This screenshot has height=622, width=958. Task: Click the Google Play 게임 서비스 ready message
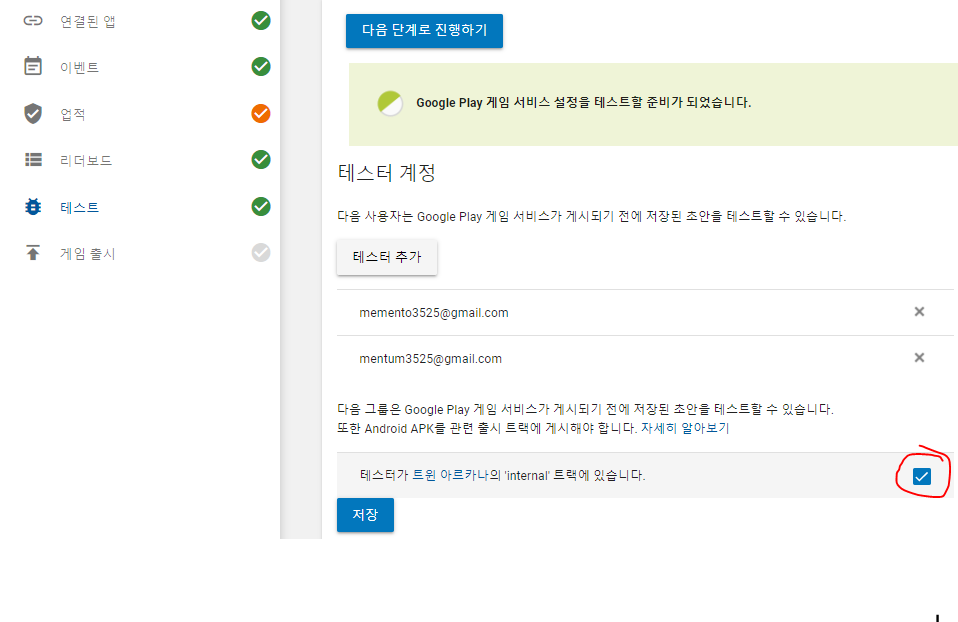[x=583, y=103]
